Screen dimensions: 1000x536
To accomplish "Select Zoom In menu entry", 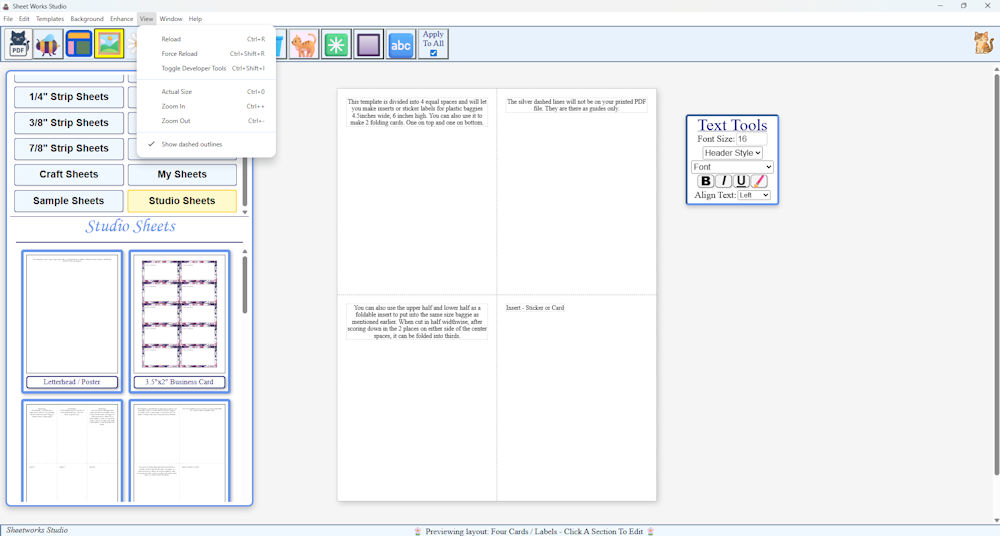I will click(206, 107).
